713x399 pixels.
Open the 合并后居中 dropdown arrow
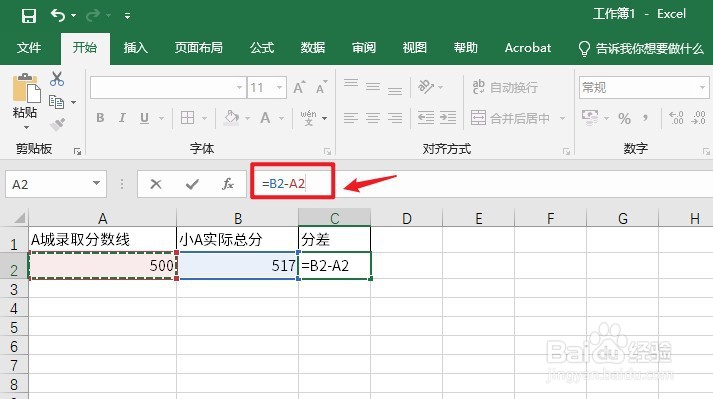pyautogui.click(x=562, y=118)
